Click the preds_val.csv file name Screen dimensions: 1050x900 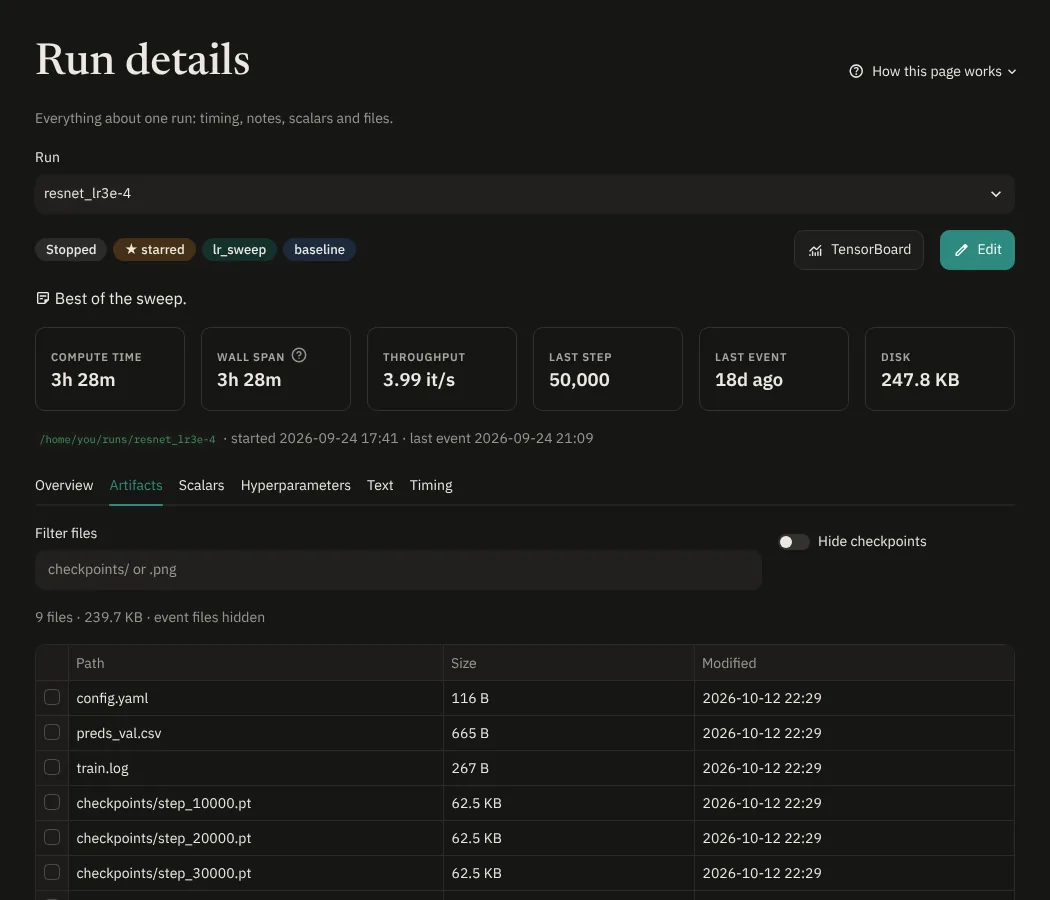(x=119, y=733)
